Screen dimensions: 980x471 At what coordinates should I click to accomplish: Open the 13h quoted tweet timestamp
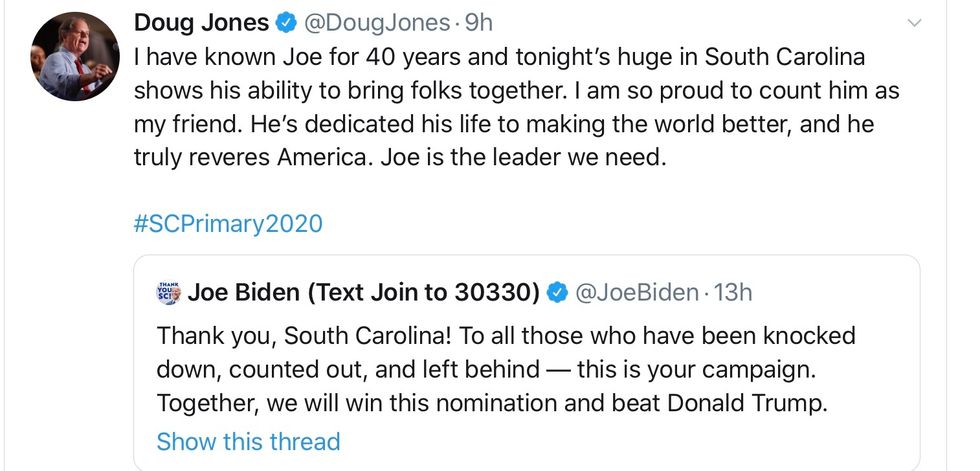[734, 292]
